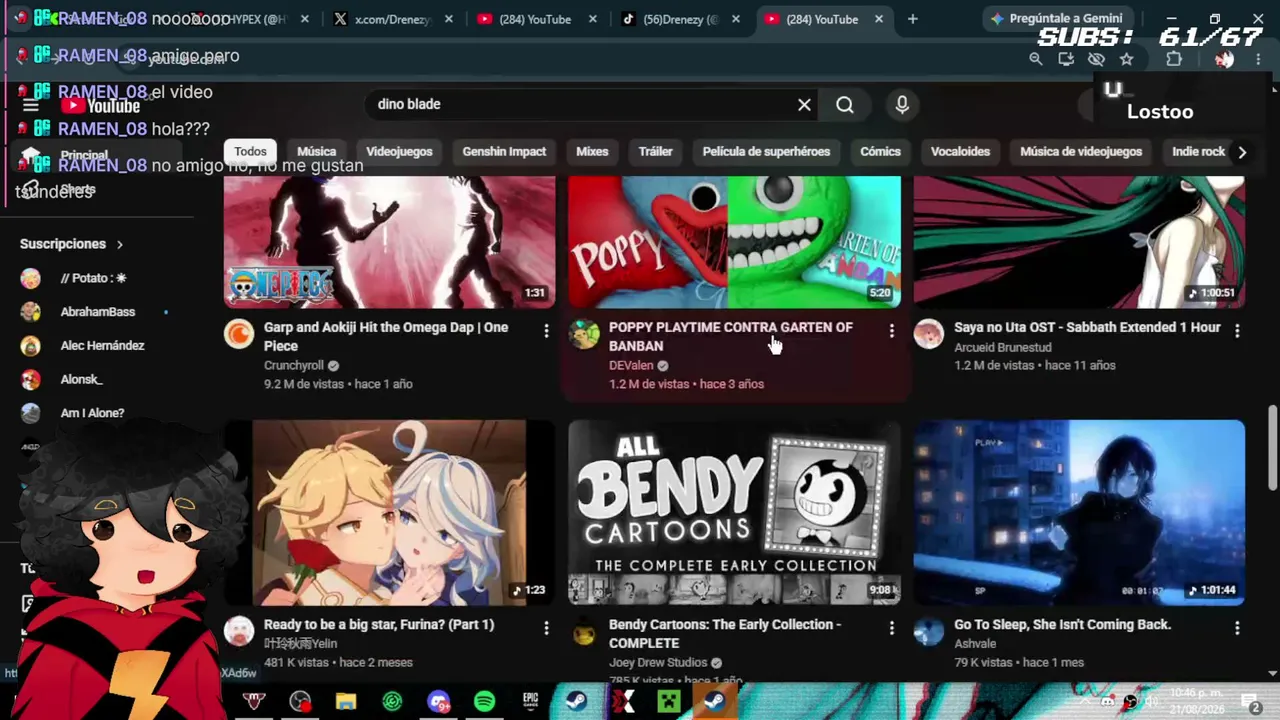This screenshot has width=1280, height=720.
Task: Open Minecraft from the taskbar
Action: 669,702
